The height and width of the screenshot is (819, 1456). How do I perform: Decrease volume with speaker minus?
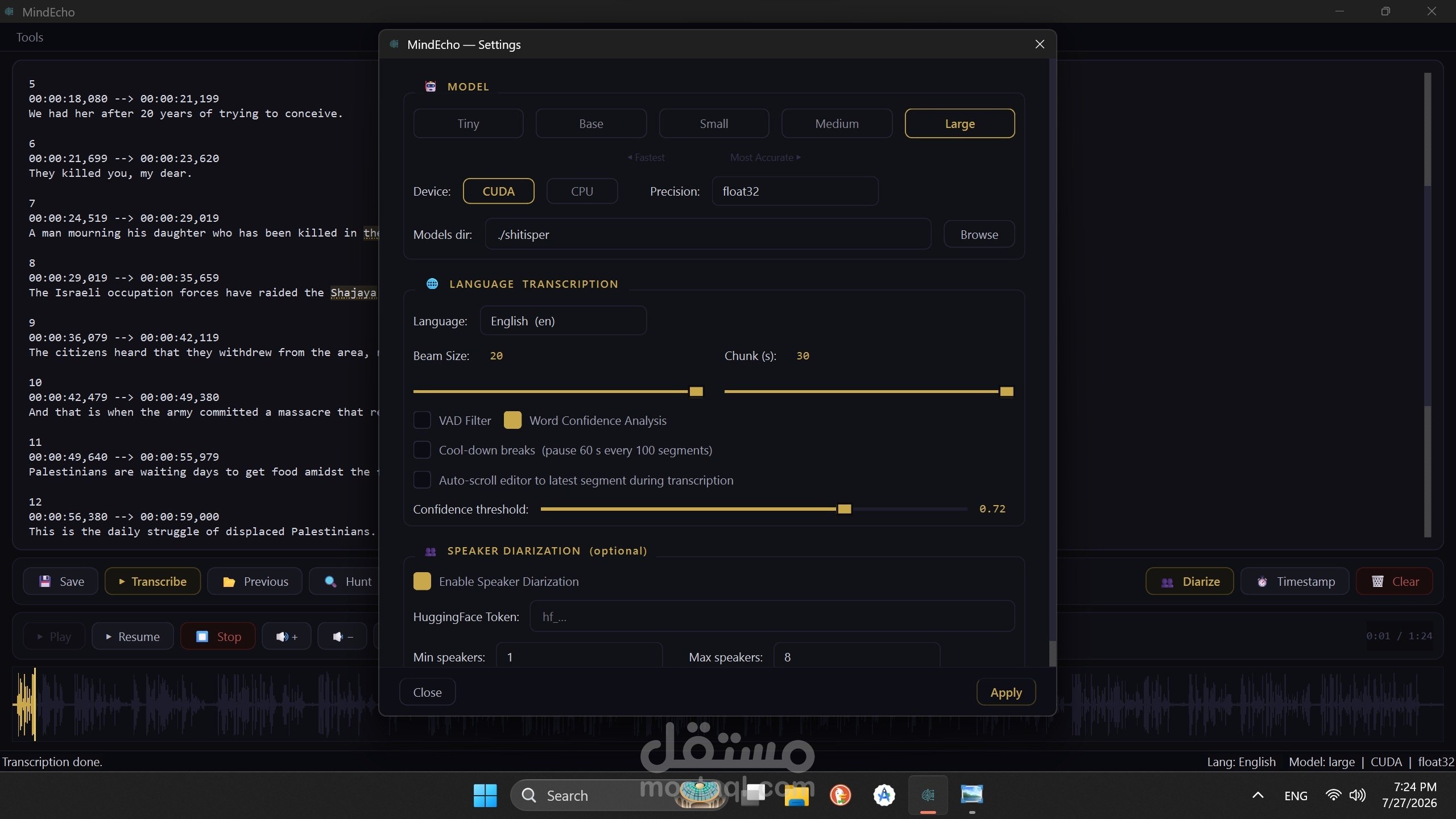342,636
